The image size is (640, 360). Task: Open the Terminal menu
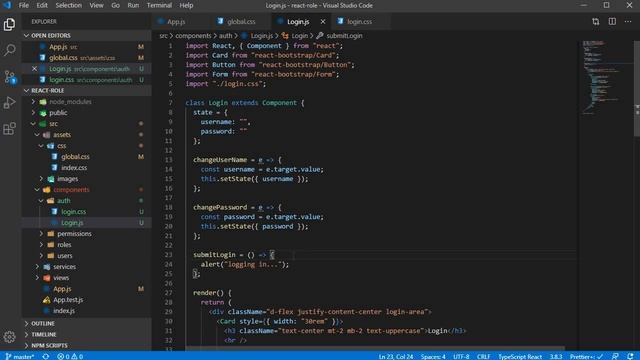click(159, 5)
